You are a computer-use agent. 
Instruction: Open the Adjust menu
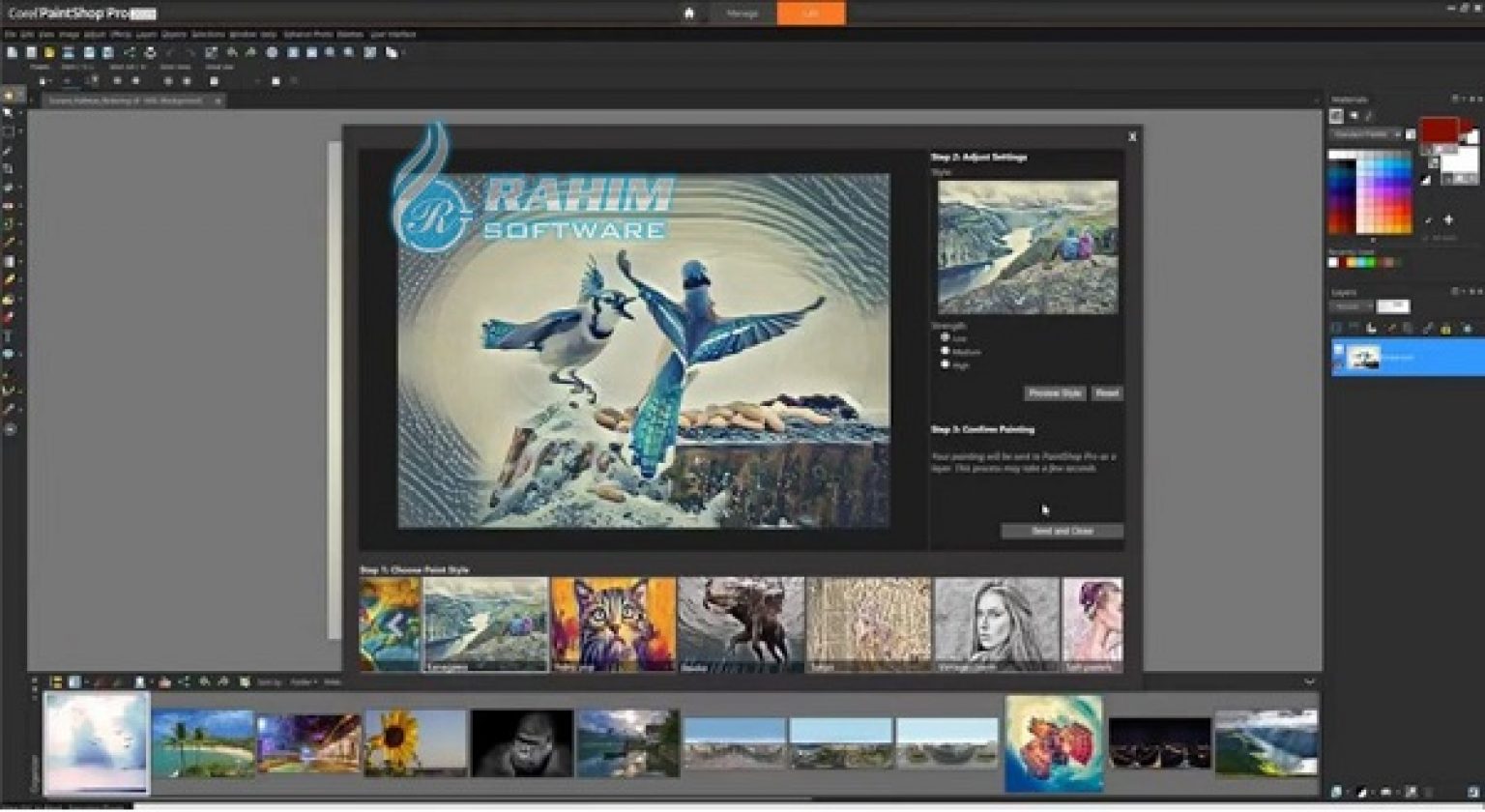point(94,34)
